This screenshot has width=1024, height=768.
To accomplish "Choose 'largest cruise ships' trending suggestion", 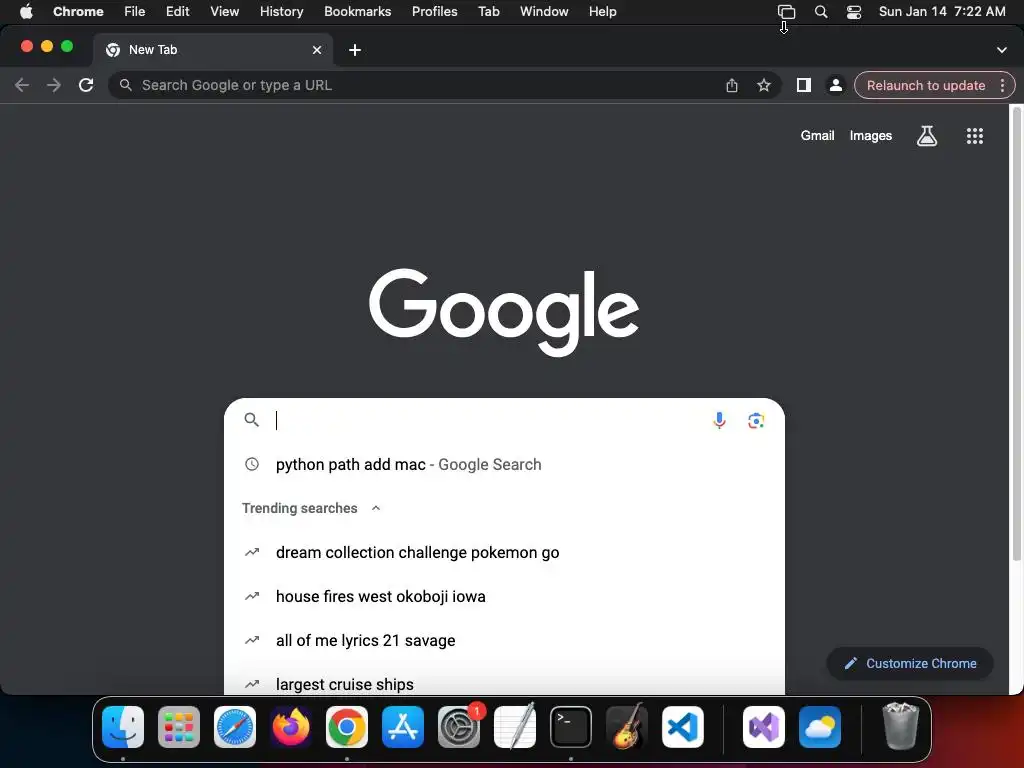I will pyautogui.click(x=504, y=684).
